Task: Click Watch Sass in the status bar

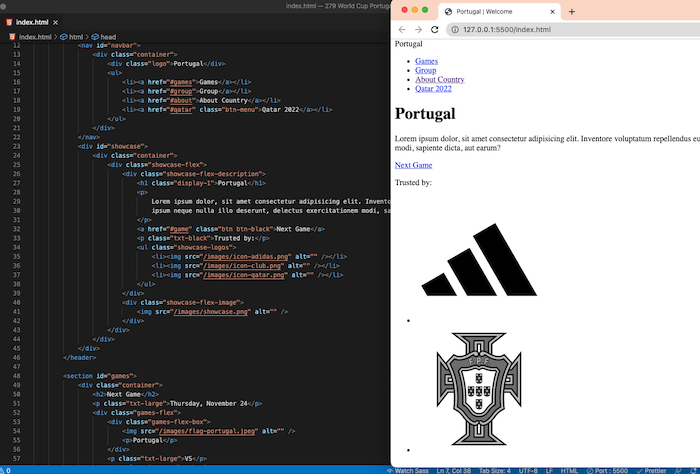Action: pyautogui.click(x=408, y=470)
